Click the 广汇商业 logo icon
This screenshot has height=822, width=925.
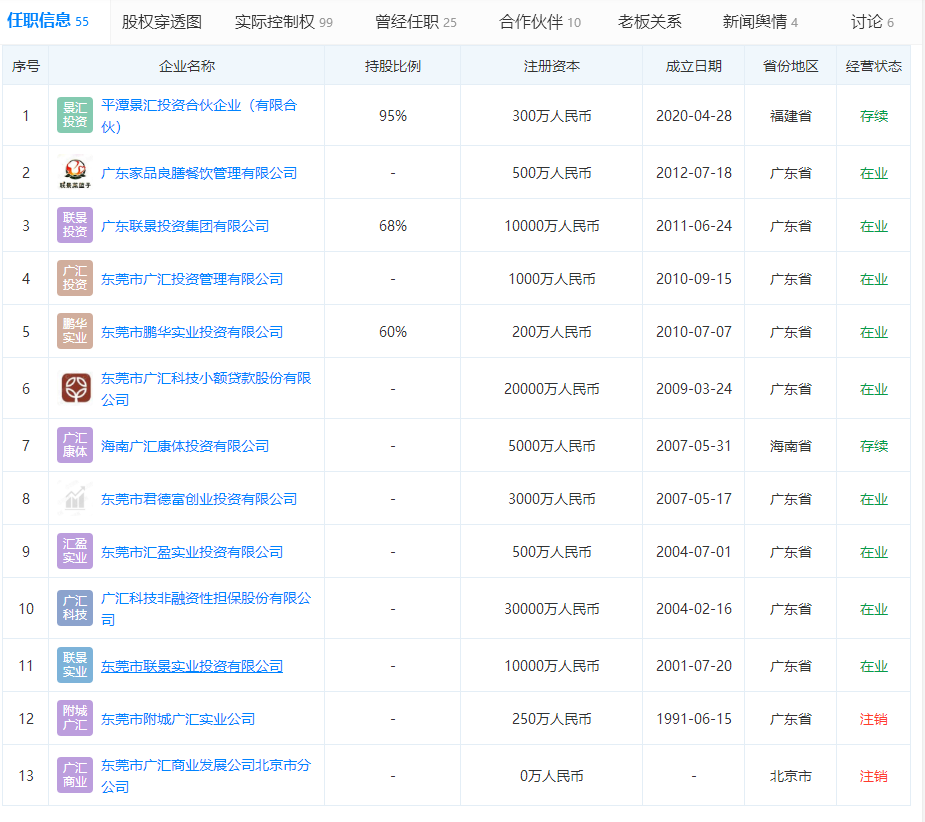pyautogui.click(x=75, y=775)
